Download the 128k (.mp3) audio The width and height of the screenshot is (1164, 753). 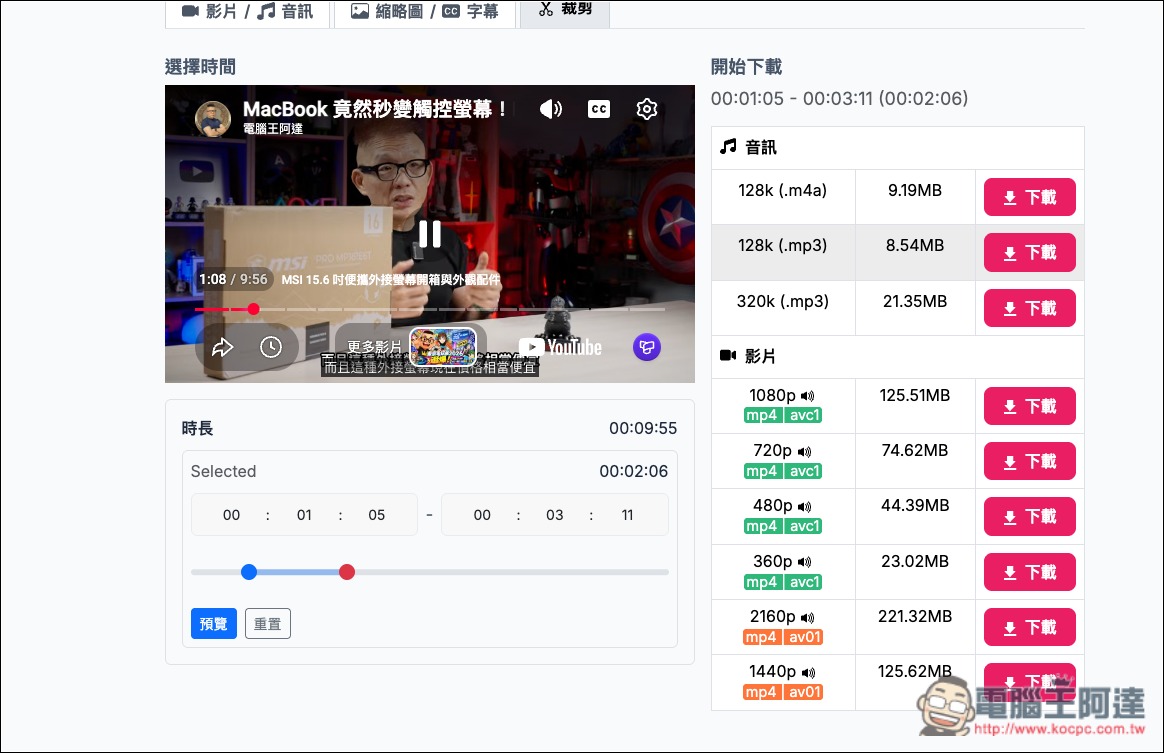pyautogui.click(x=1030, y=252)
